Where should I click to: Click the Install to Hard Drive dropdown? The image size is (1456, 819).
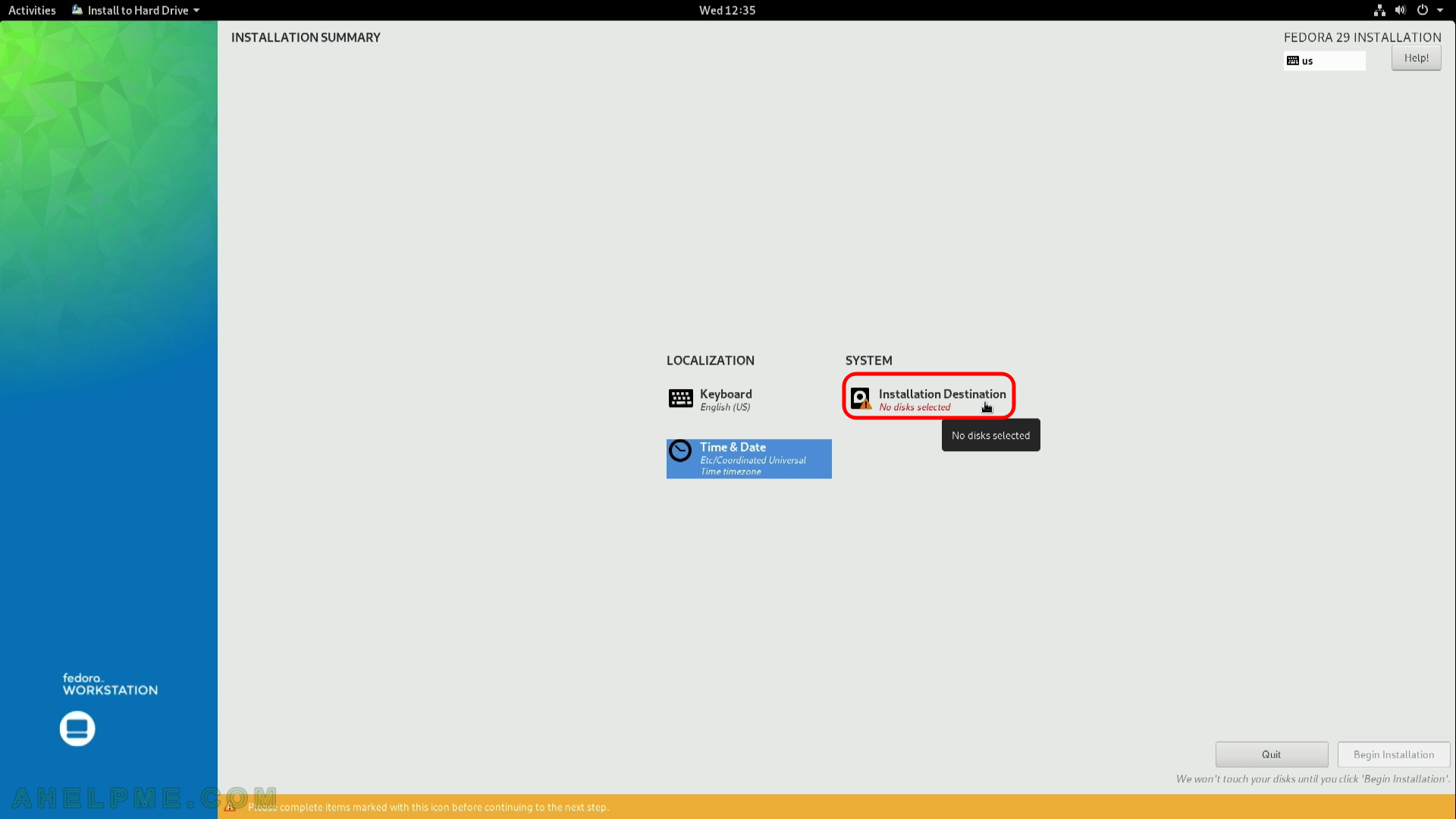click(196, 10)
